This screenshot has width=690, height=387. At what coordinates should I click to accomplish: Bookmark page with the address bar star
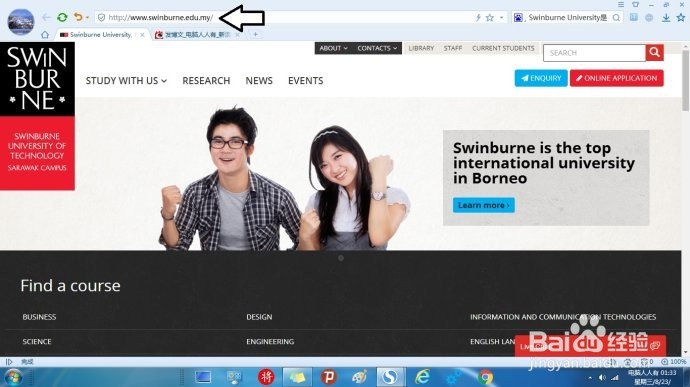pos(489,18)
